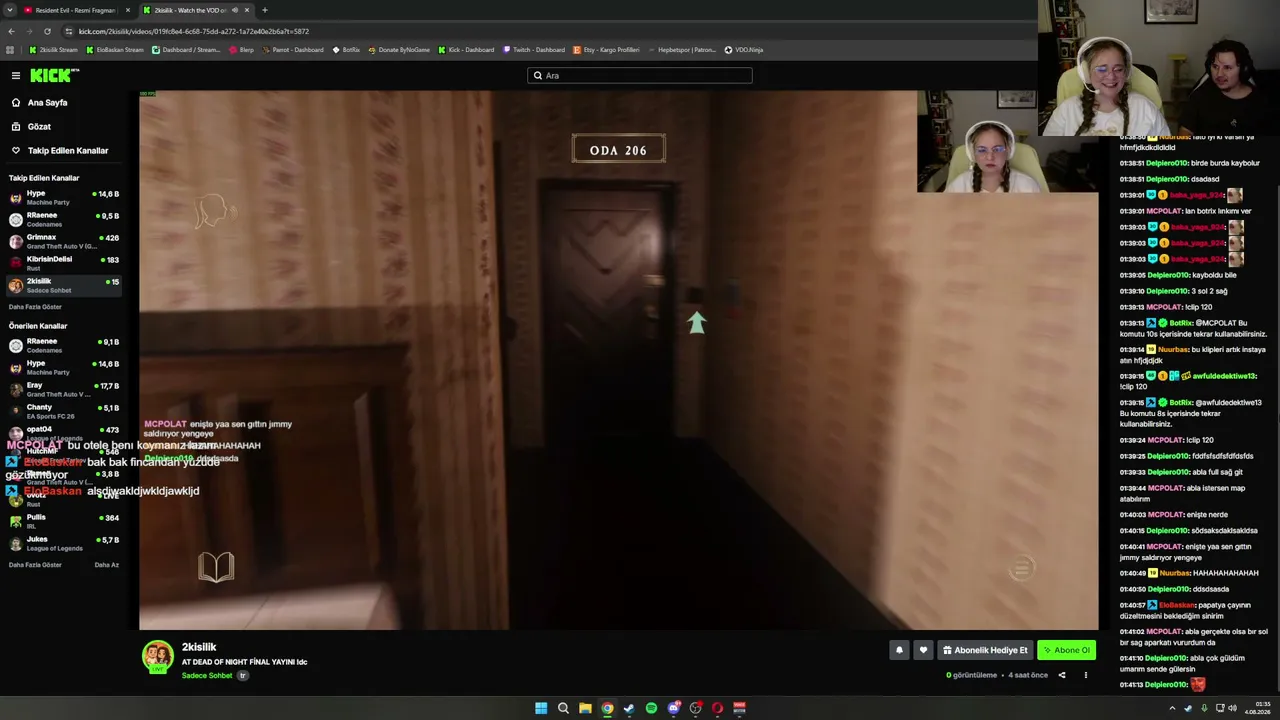Open Steam from the taskbar

(x=629, y=708)
